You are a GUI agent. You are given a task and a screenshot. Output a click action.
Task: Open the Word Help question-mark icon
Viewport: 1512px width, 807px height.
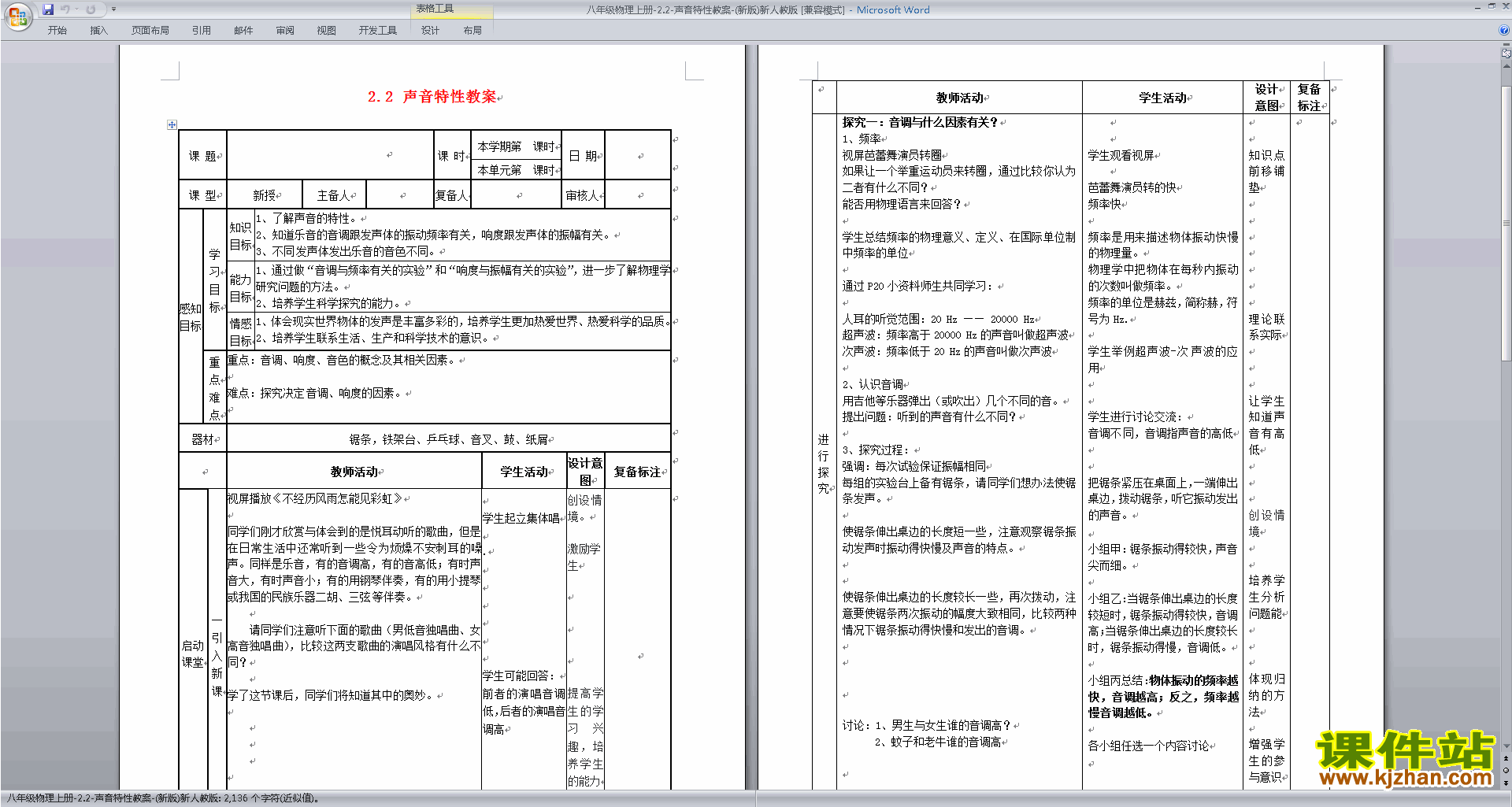(x=1504, y=30)
